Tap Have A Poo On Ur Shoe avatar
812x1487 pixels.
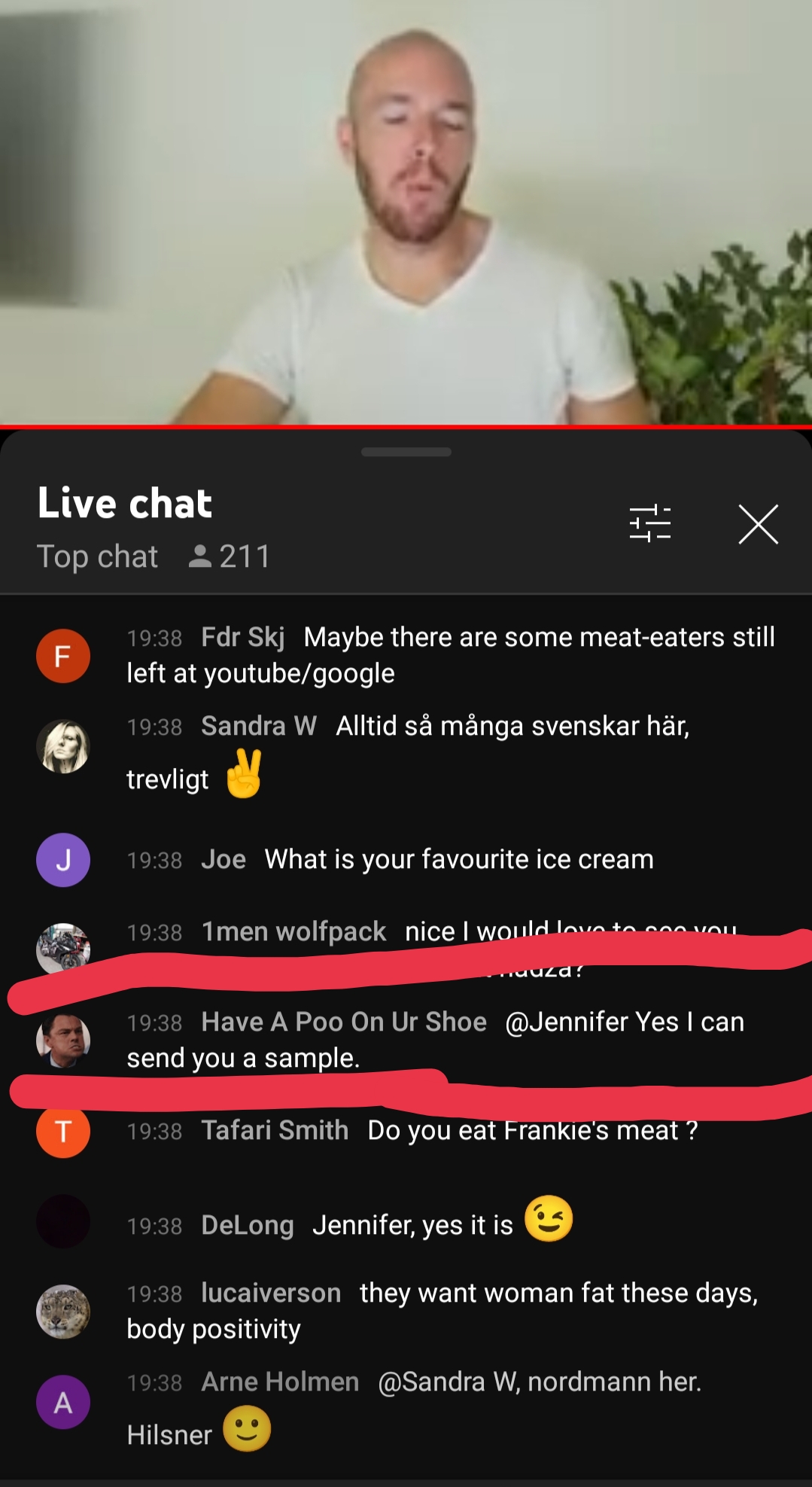coord(63,1041)
